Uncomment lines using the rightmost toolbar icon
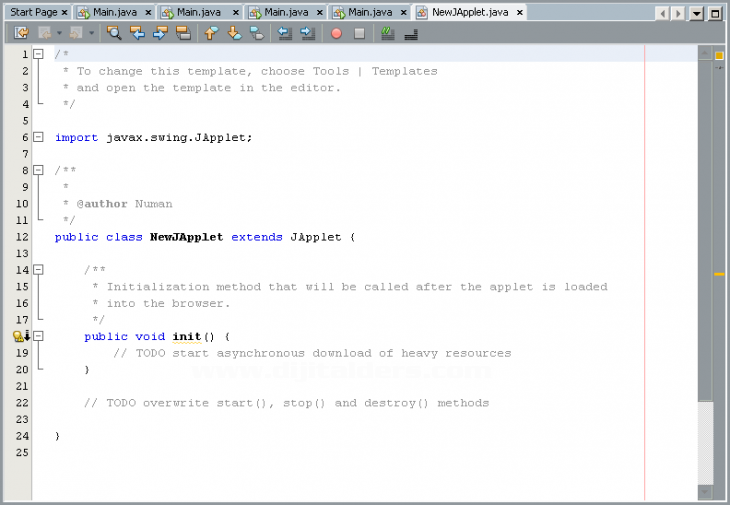 tap(411, 34)
